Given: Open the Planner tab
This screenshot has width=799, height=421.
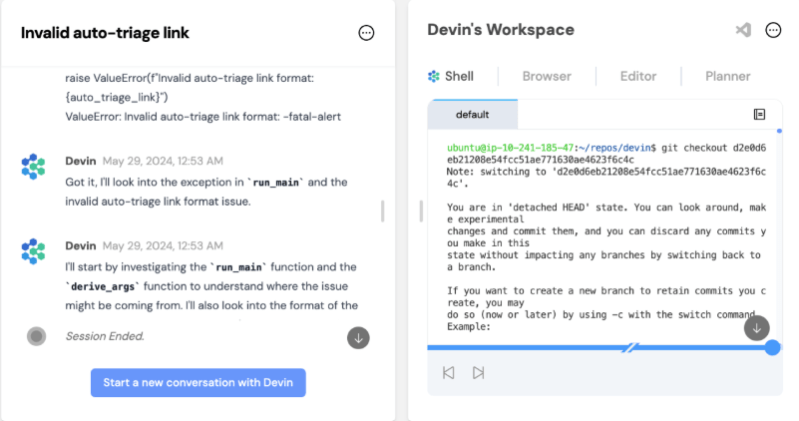Looking at the screenshot, I should click(x=727, y=76).
